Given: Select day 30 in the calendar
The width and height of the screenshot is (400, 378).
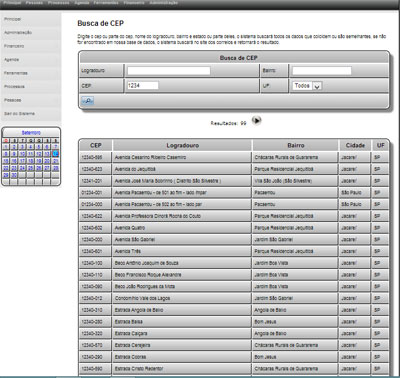Looking at the screenshot, I should [14, 175].
